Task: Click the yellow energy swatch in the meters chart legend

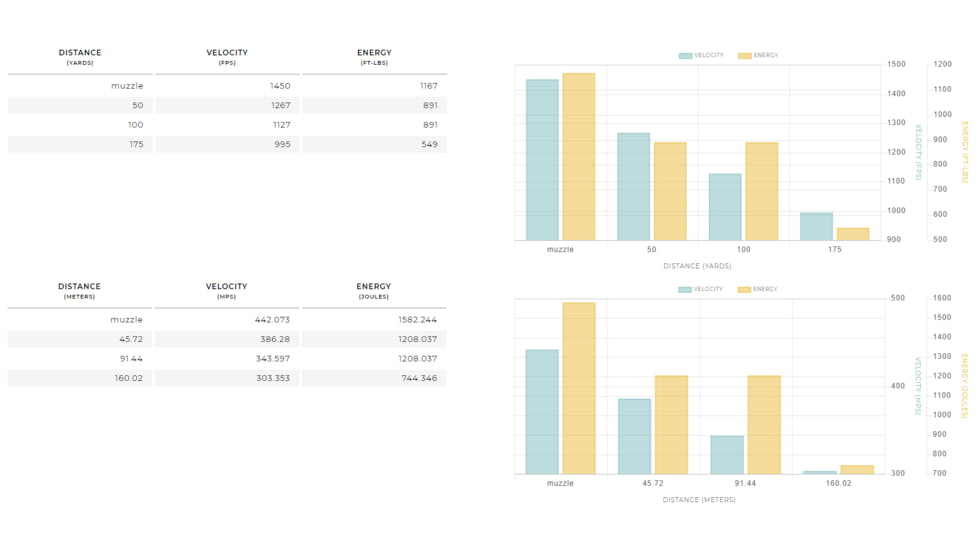Action: 744,290
